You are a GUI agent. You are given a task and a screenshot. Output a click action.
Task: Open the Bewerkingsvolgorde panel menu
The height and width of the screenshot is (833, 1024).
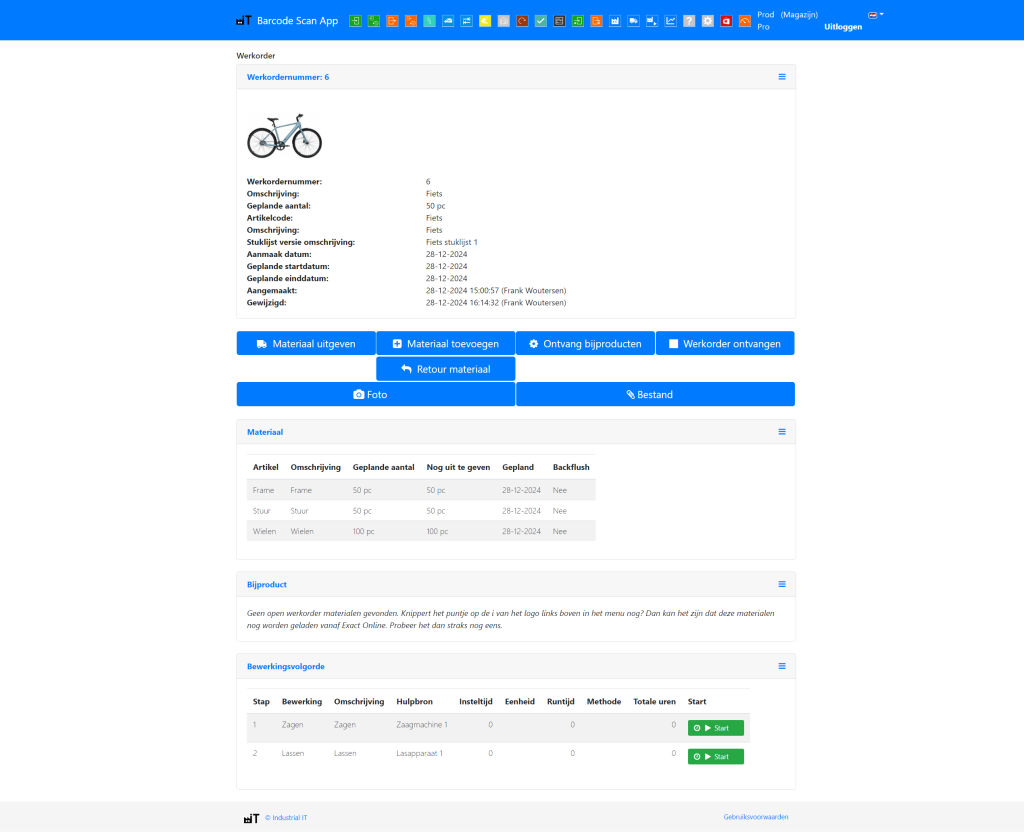click(x=782, y=666)
